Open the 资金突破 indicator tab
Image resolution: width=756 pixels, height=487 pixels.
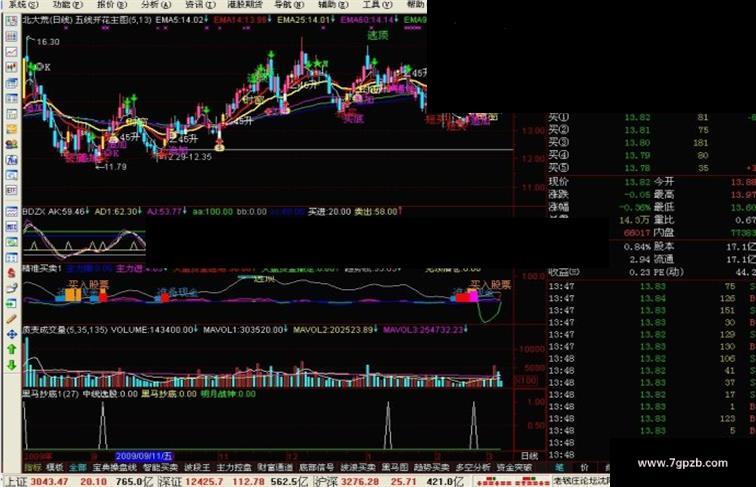514,467
